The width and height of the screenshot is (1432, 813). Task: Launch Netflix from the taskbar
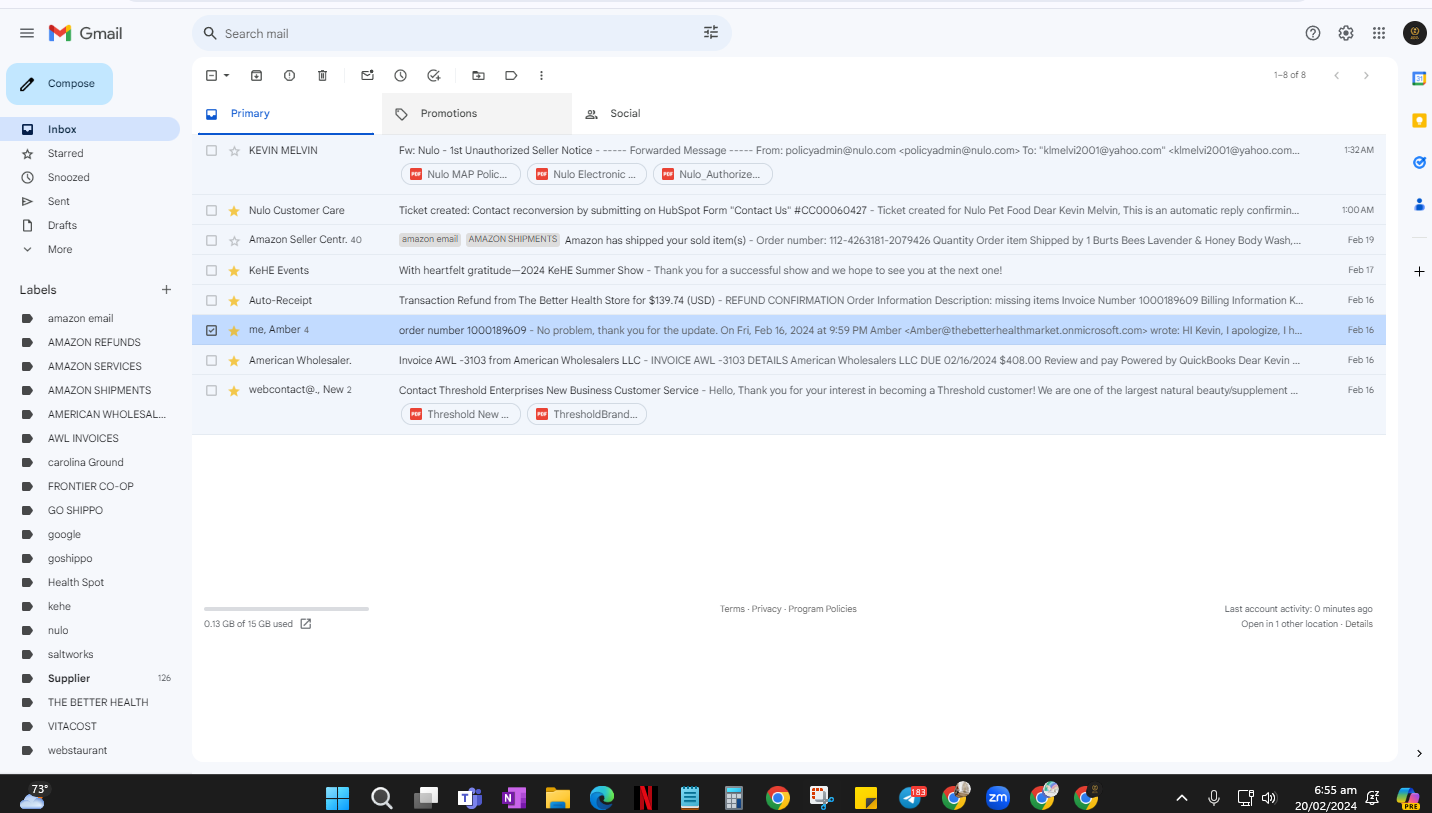645,797
